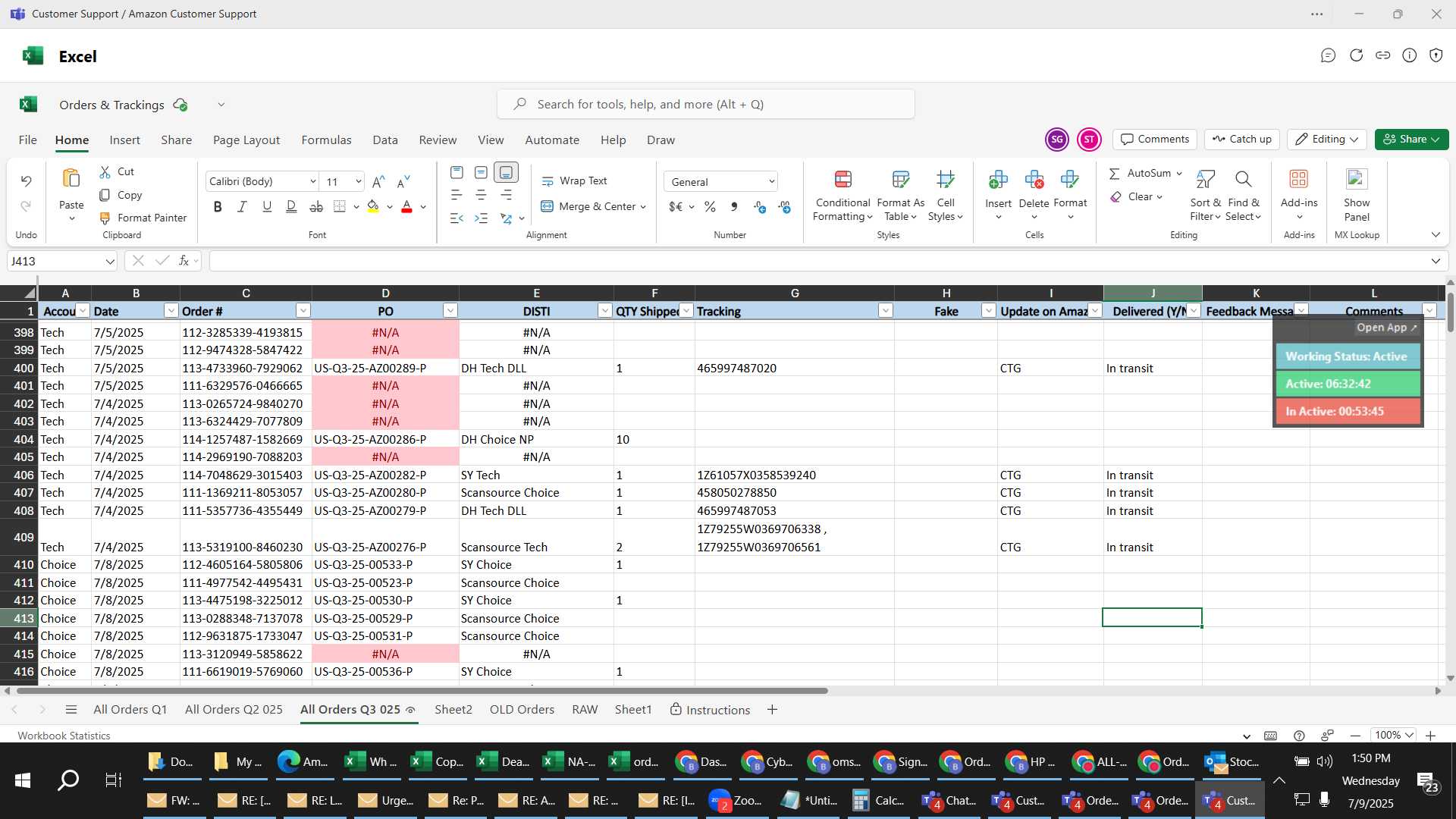Toggle bottom align alignment
The height and width of the screenshot is (819, 1456).
[506, 172]
